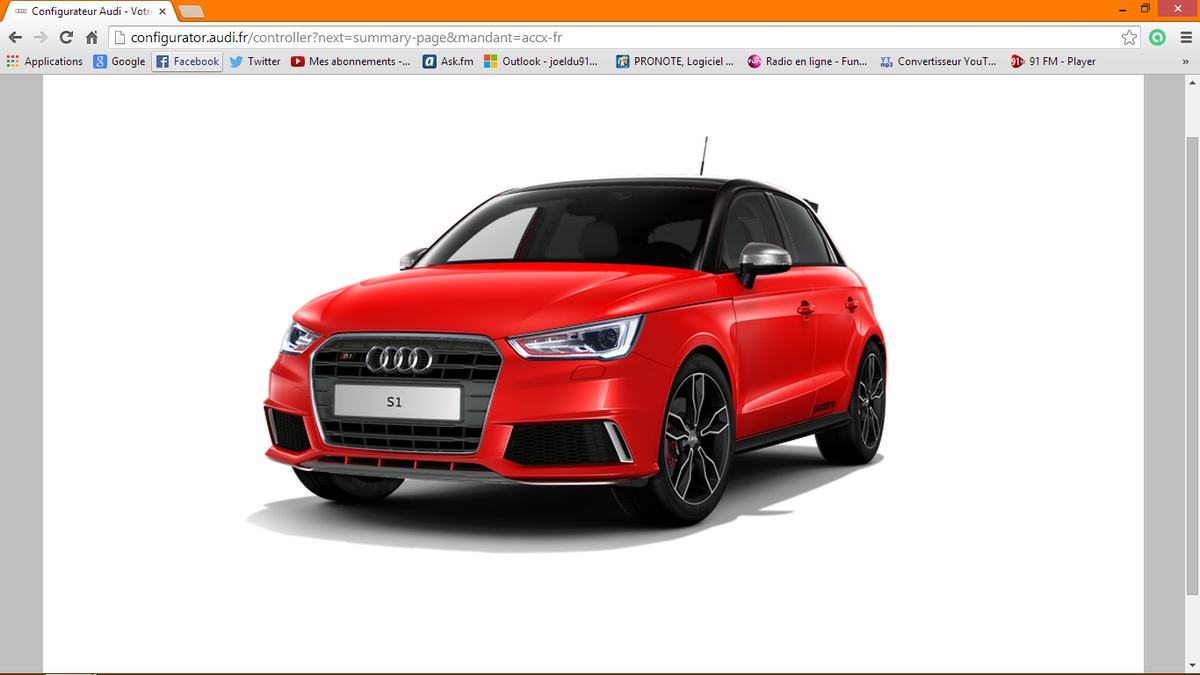Open the YouTube Mes abonnements bookmark
Screen dimensions: 1200x675
[350, 61]
